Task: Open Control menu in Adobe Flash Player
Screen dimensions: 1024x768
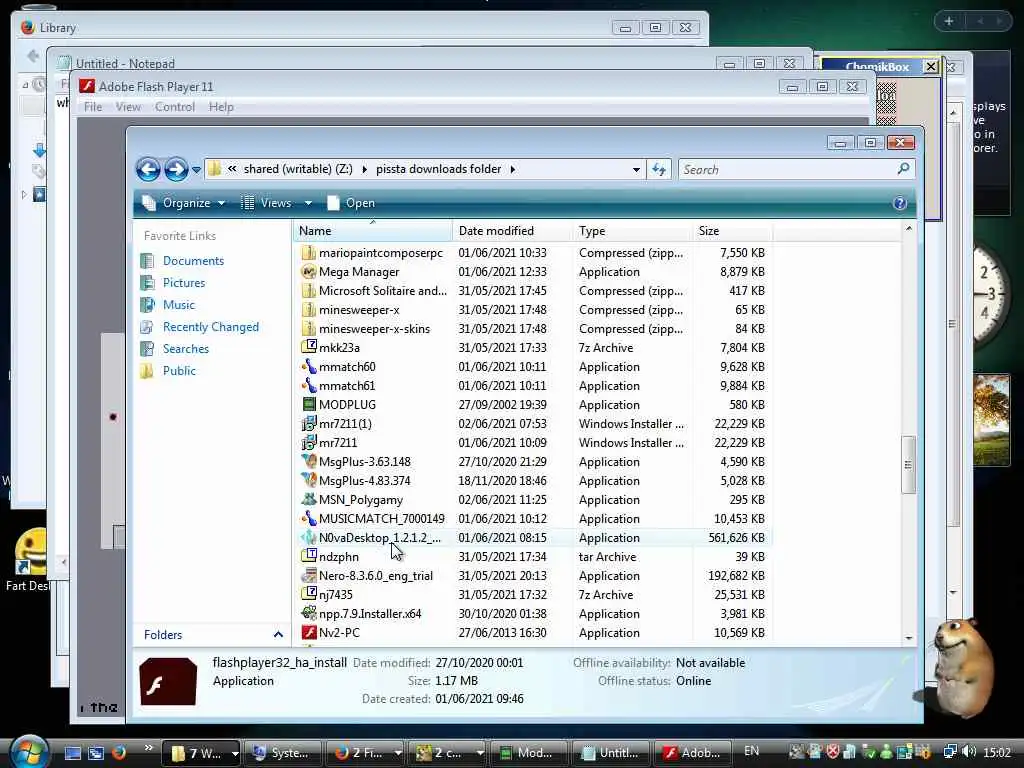Action: [174, 107]
